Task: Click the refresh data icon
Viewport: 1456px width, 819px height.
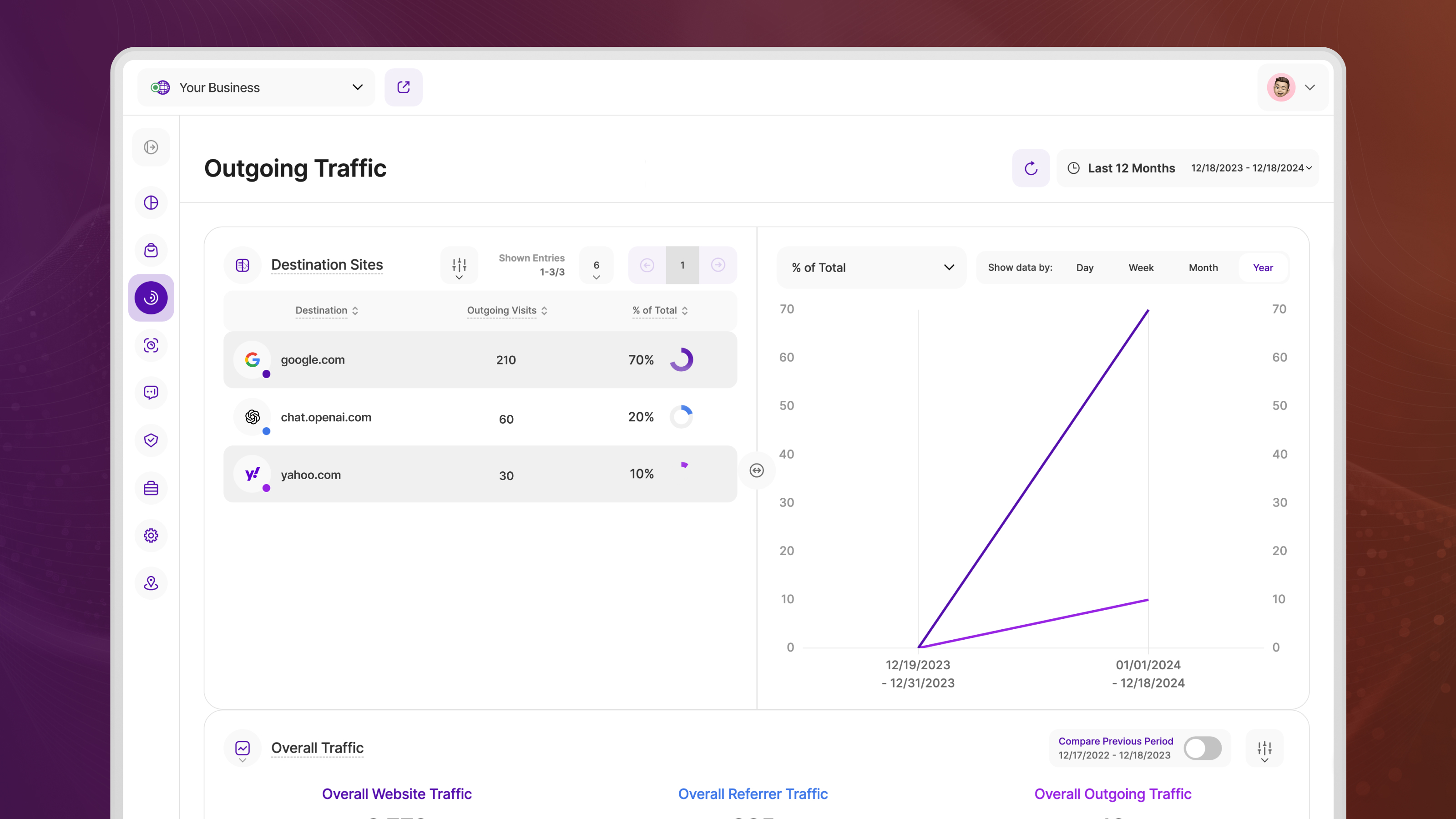Action: (x=1031, y=168)
